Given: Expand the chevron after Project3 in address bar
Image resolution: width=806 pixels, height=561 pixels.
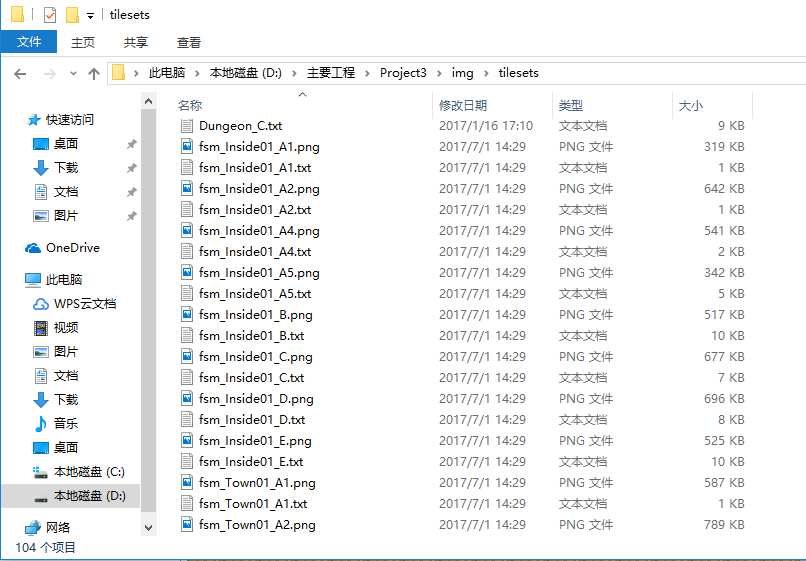Looking at the screenshot, I should pyautogui.click(x=439, y=74).
